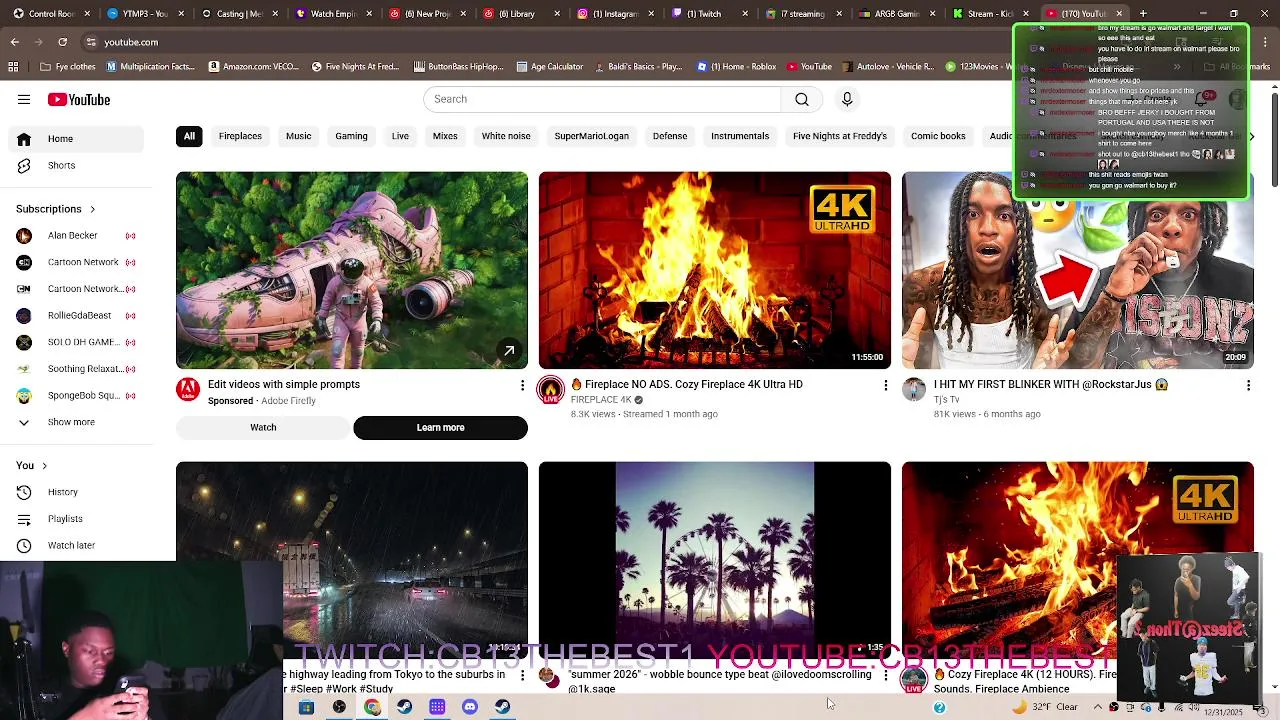Open options for the FIRST BLINKER video
This screenshot has width=1280, height=720.
[1248, 386]
